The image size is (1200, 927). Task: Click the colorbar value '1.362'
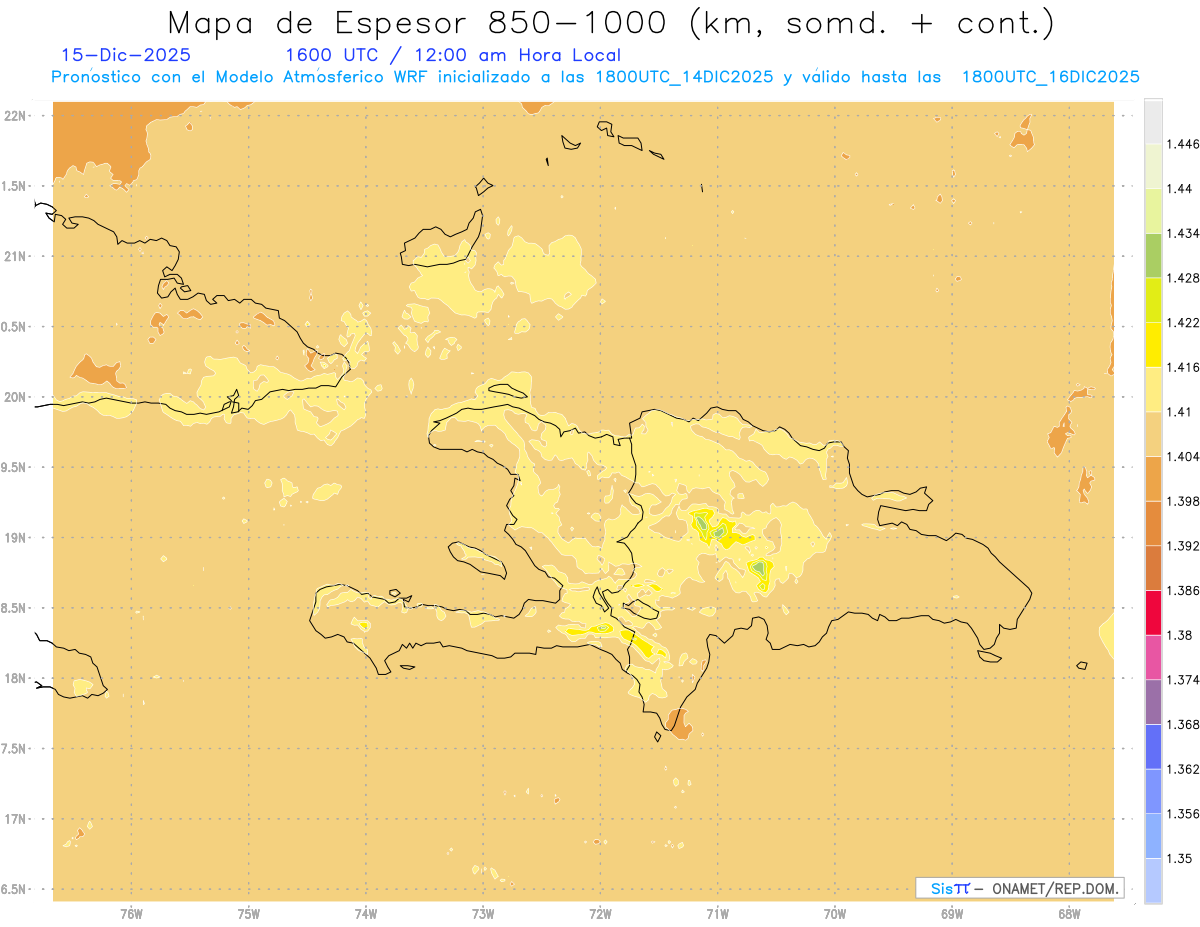(1184, 769)
